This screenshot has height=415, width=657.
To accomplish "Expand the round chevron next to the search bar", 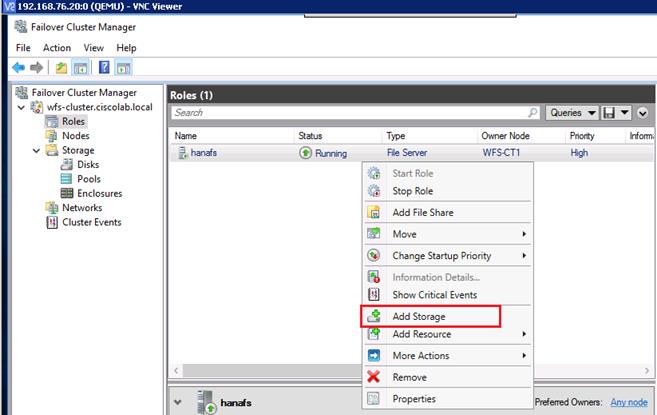I will (x=642, y=113).
